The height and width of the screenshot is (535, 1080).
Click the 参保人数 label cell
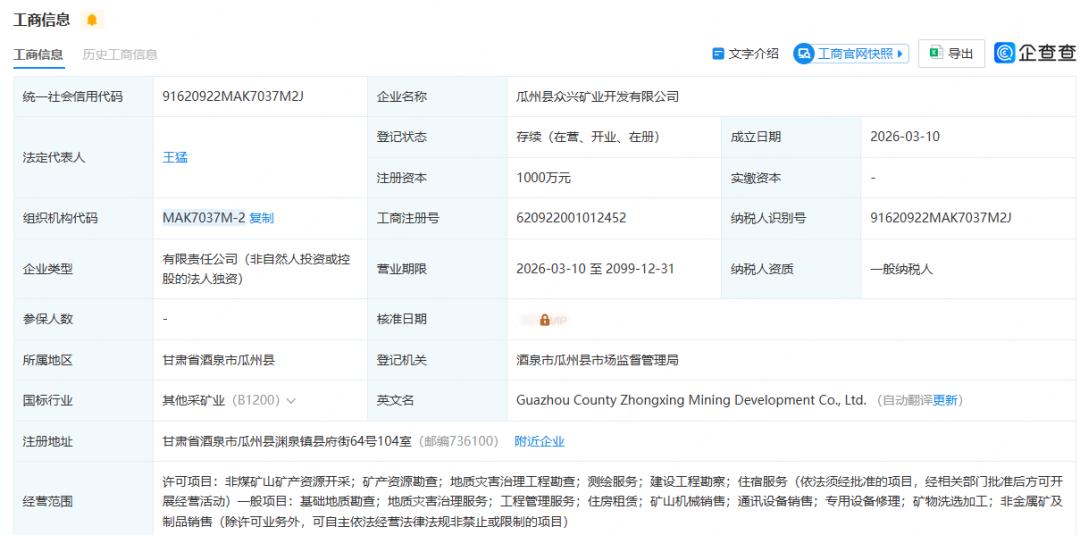click(x=83, y=319)
